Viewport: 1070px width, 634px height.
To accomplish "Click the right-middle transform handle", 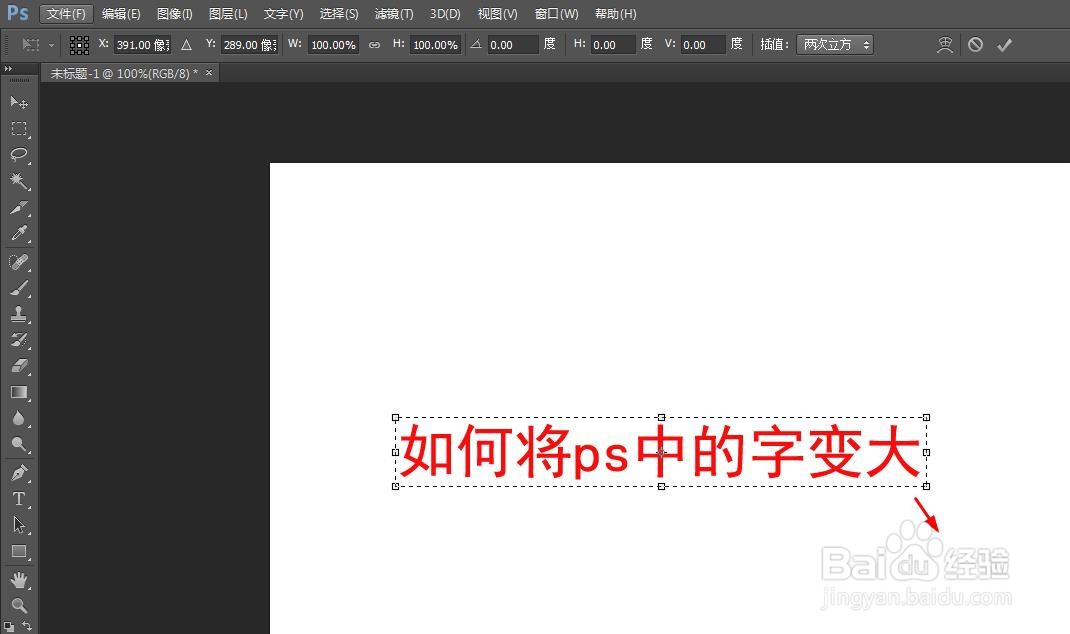I will (926, 452).
